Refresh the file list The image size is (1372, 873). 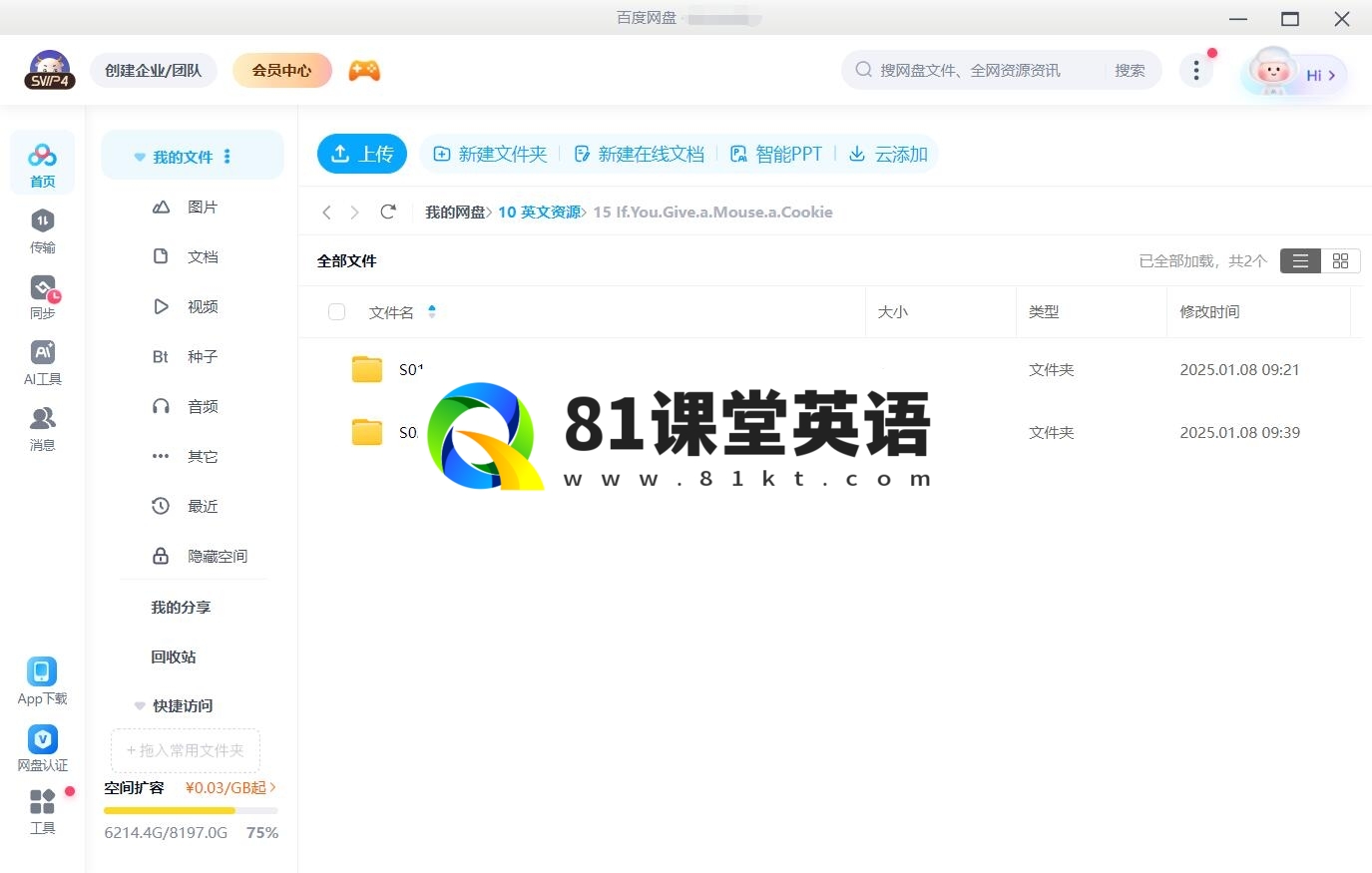[x=388, y=212]
